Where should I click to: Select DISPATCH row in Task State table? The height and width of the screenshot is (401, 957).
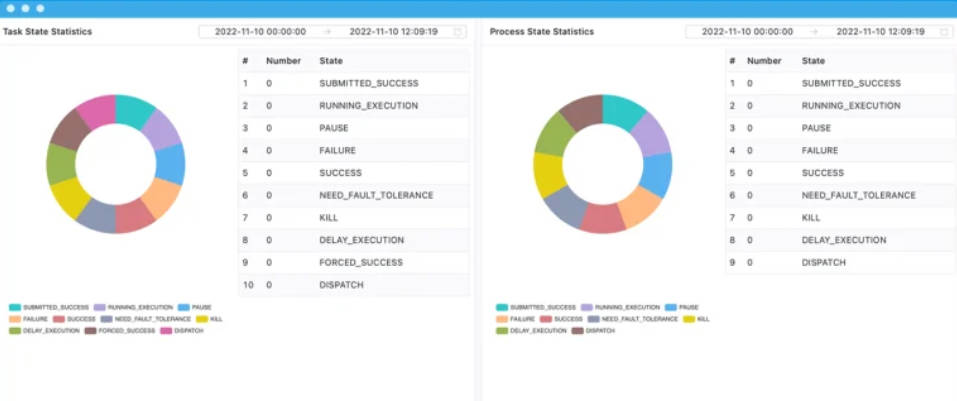[x=354, y=284]
